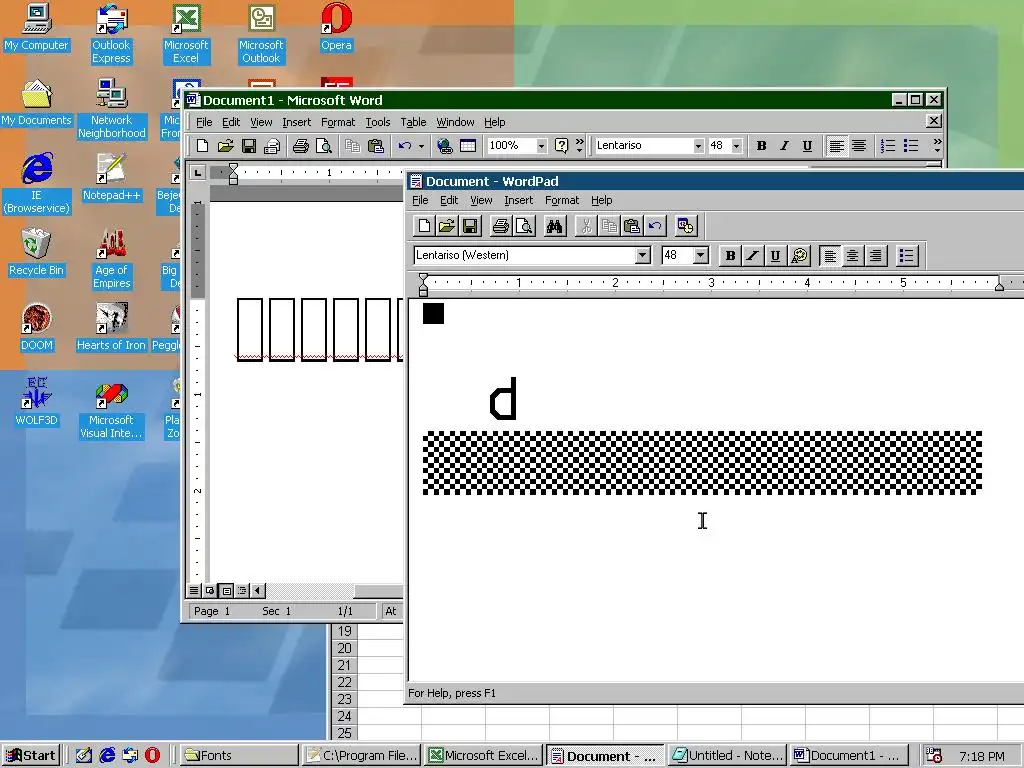
Task: Toggle Bold in Word toolbar
Action: coord(761,146)
